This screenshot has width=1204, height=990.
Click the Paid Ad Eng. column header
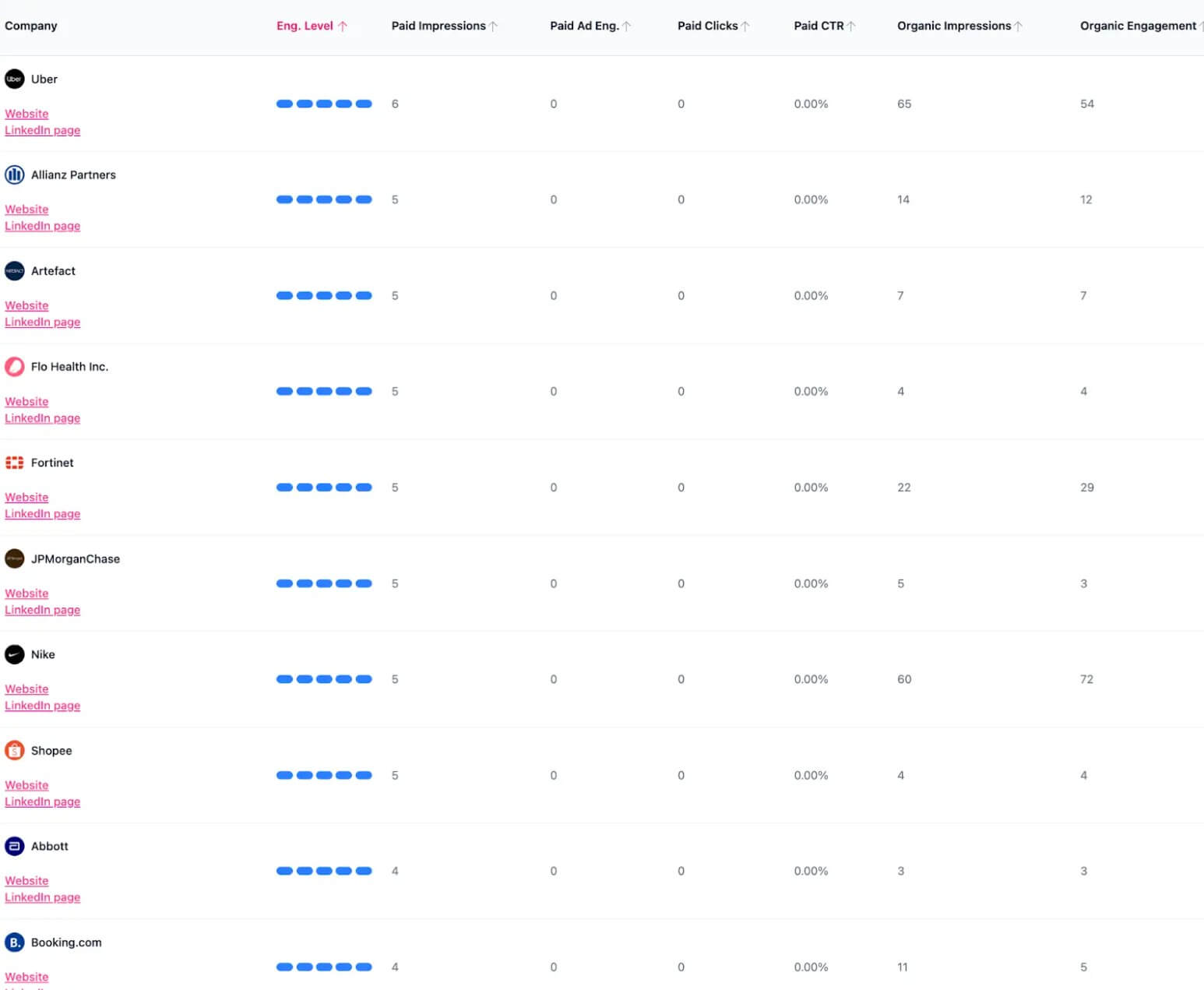[585, 26]
